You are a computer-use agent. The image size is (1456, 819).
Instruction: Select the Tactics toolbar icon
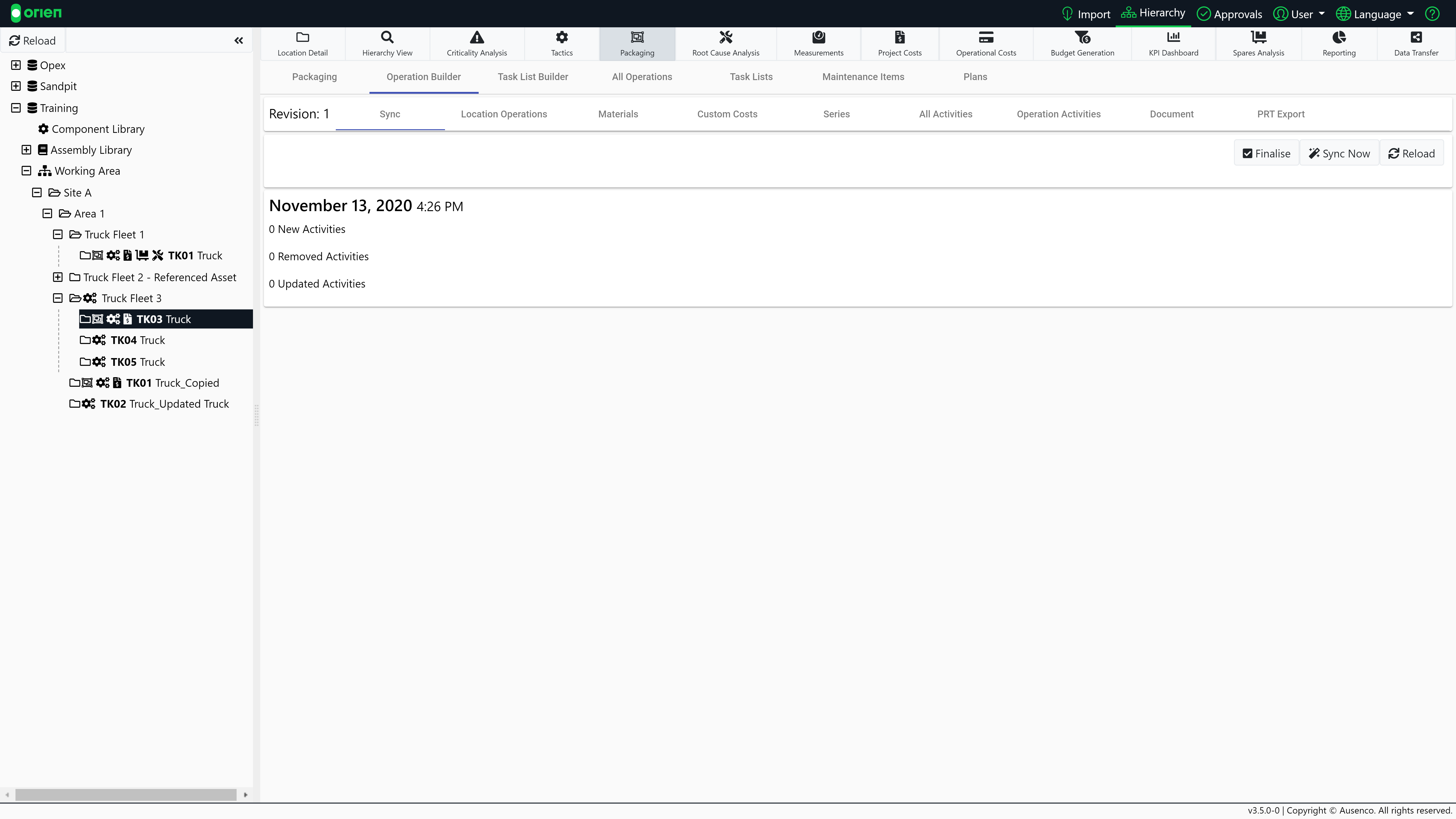coord(561,43)
